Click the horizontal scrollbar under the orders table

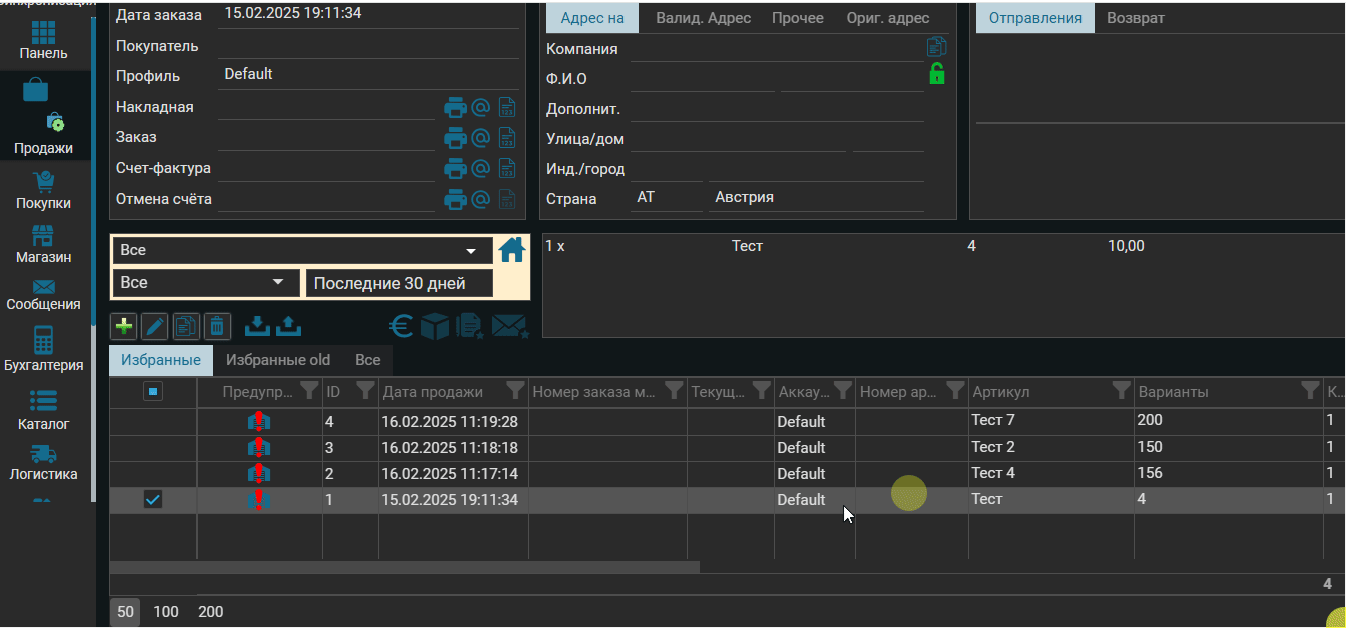pos(404,568)
